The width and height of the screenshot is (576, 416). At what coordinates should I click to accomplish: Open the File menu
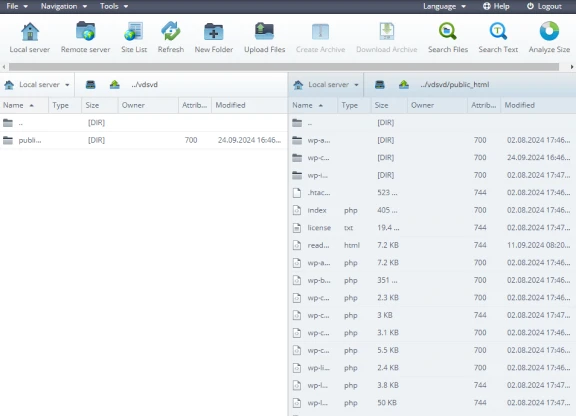[x=17, y=6]
